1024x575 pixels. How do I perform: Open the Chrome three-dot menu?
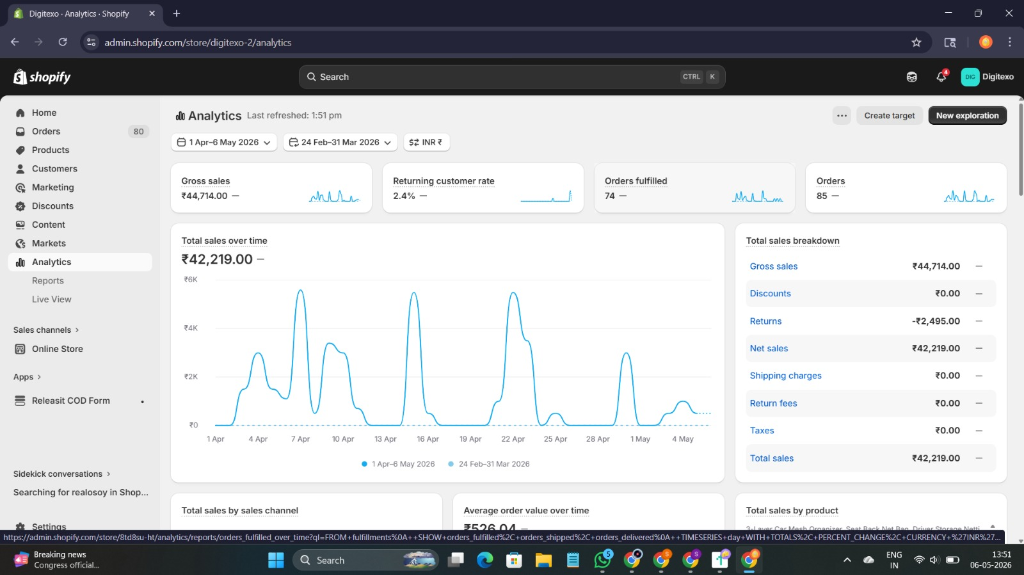pyautogui.click(x=1010, y=42)
